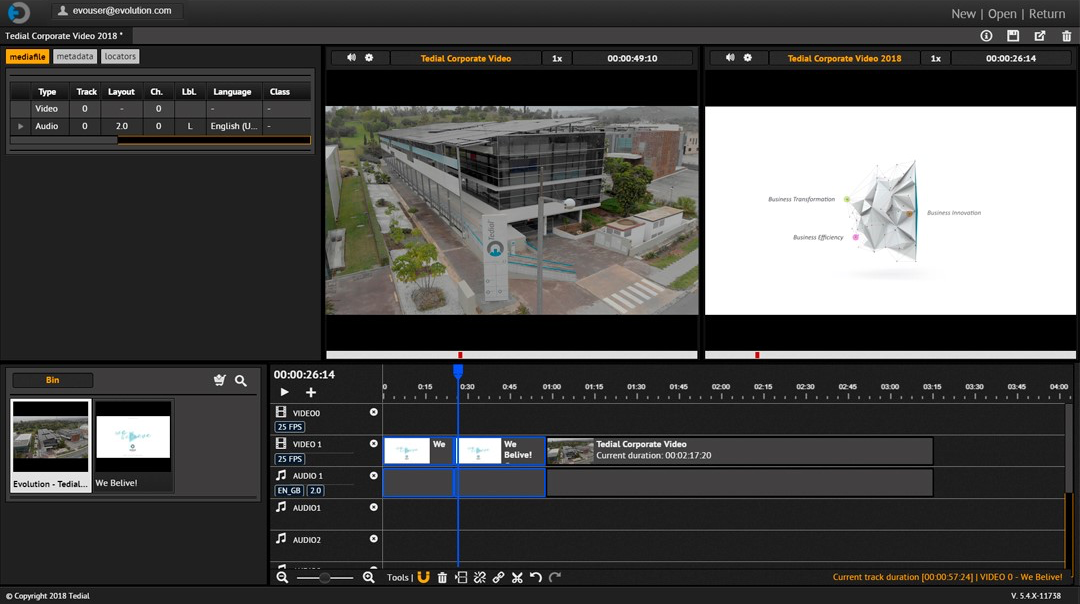The image size is (1080, 604).
Task: Unlink clips with the broken chain icon
Action: [x=479, y=577]
